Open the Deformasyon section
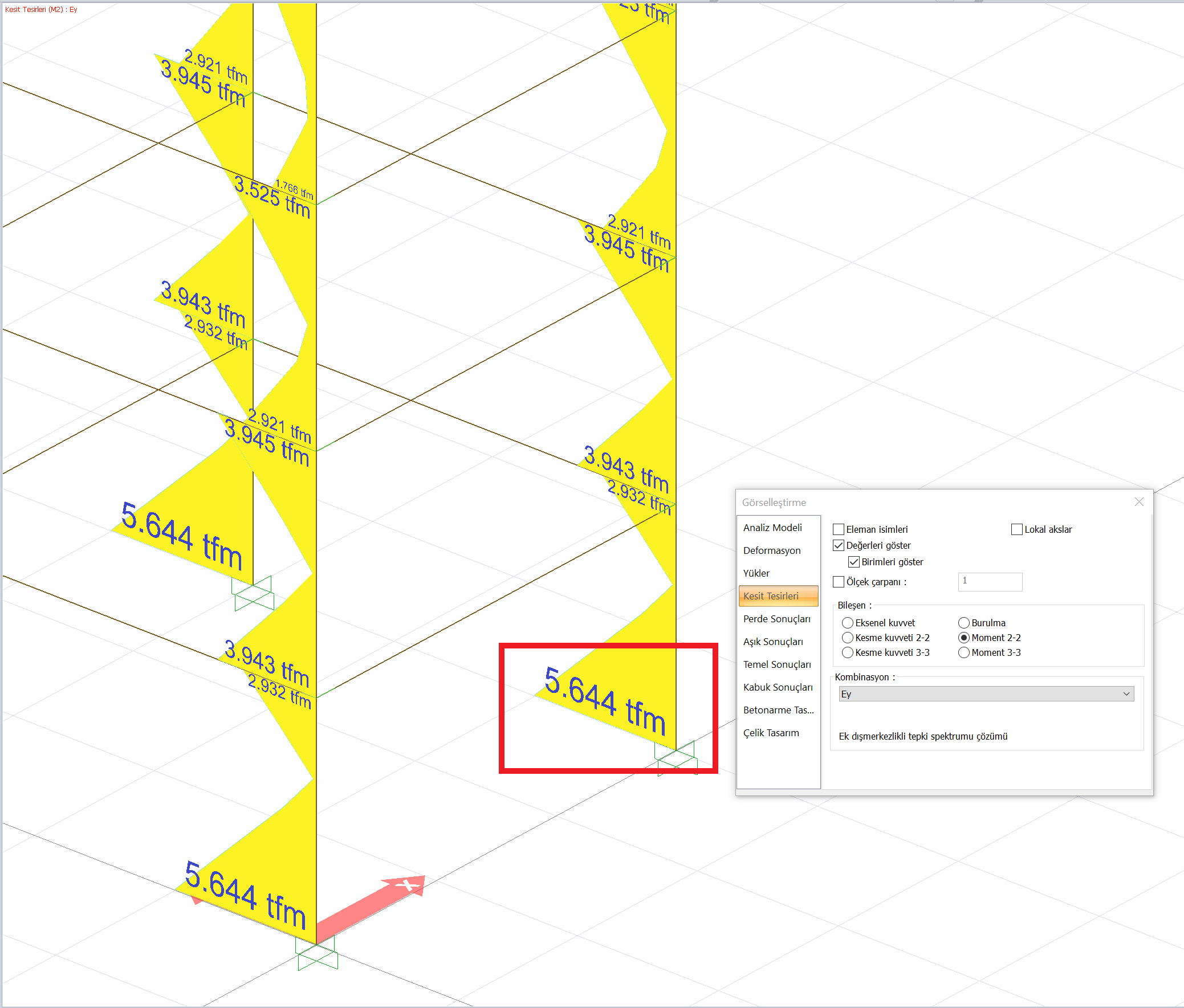The width and height of the screenshot is (1184, 1008). tap(772, 550)
